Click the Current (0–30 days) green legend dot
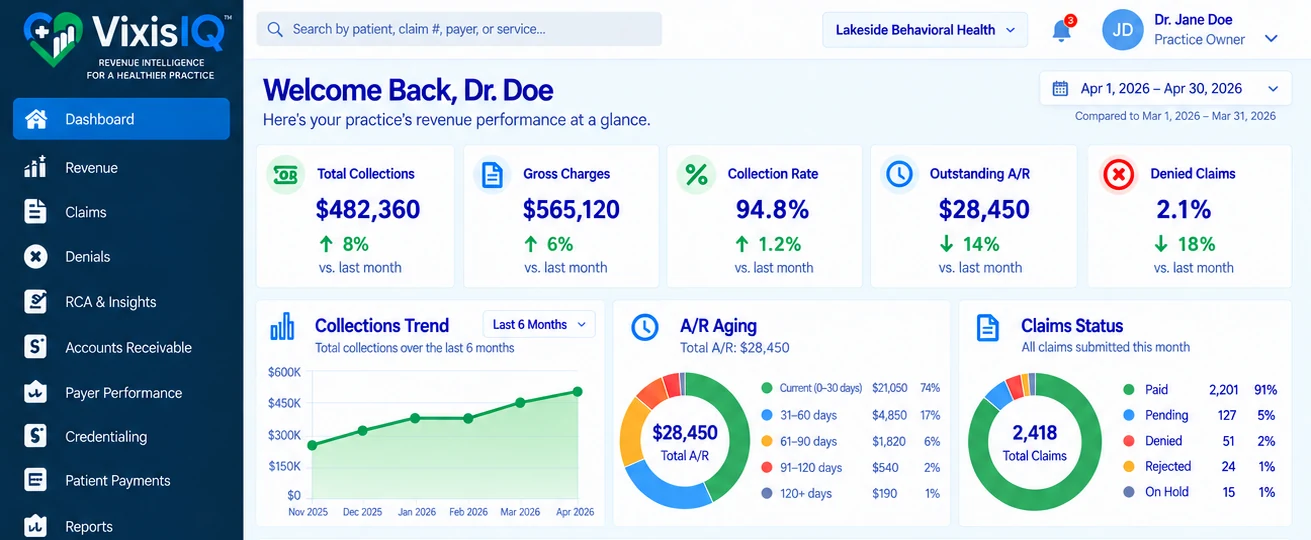 pos(767,388)
